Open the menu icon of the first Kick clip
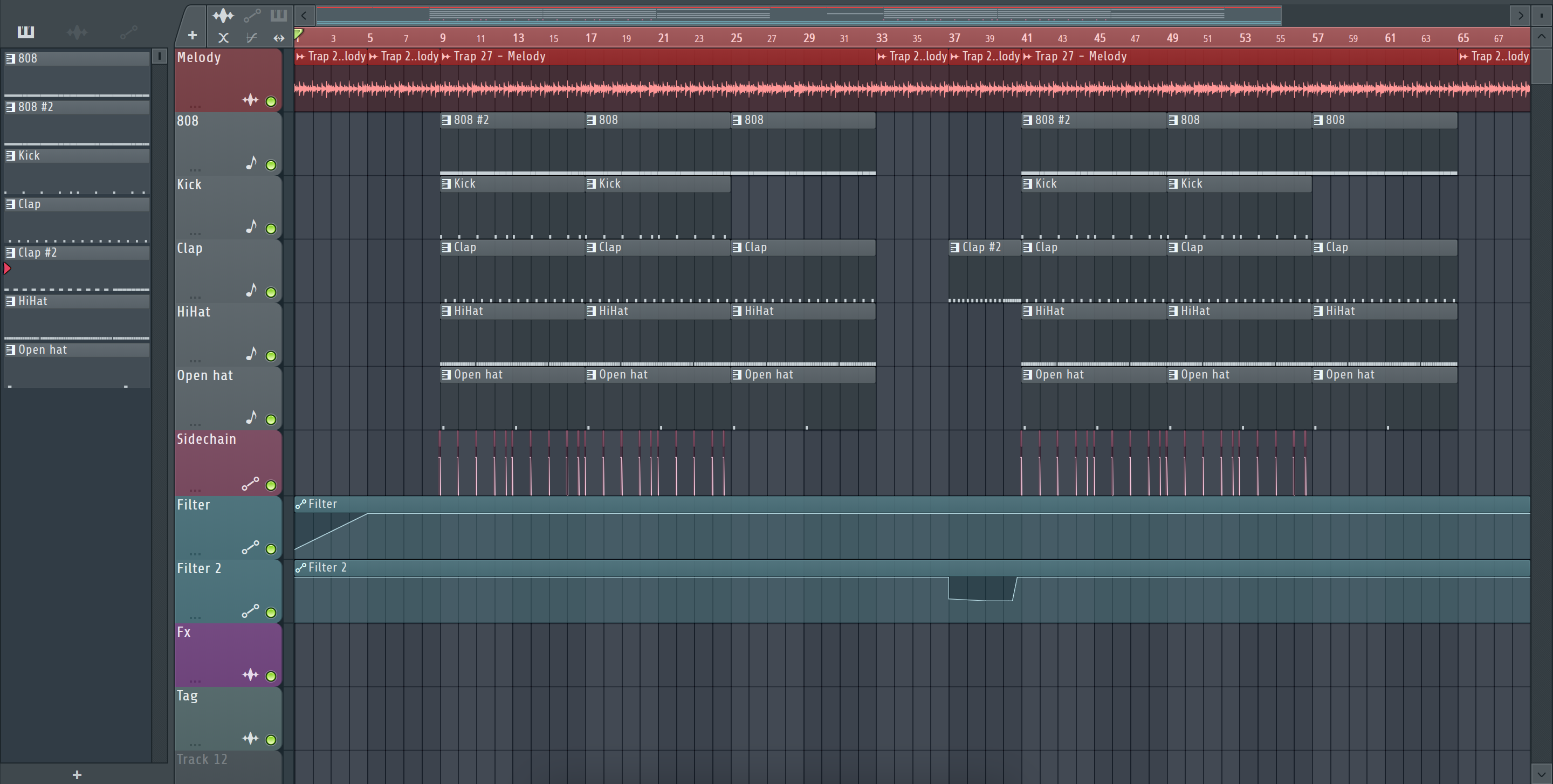Image resolution: width=1553 pixels, height=784 pixels. 446,184
